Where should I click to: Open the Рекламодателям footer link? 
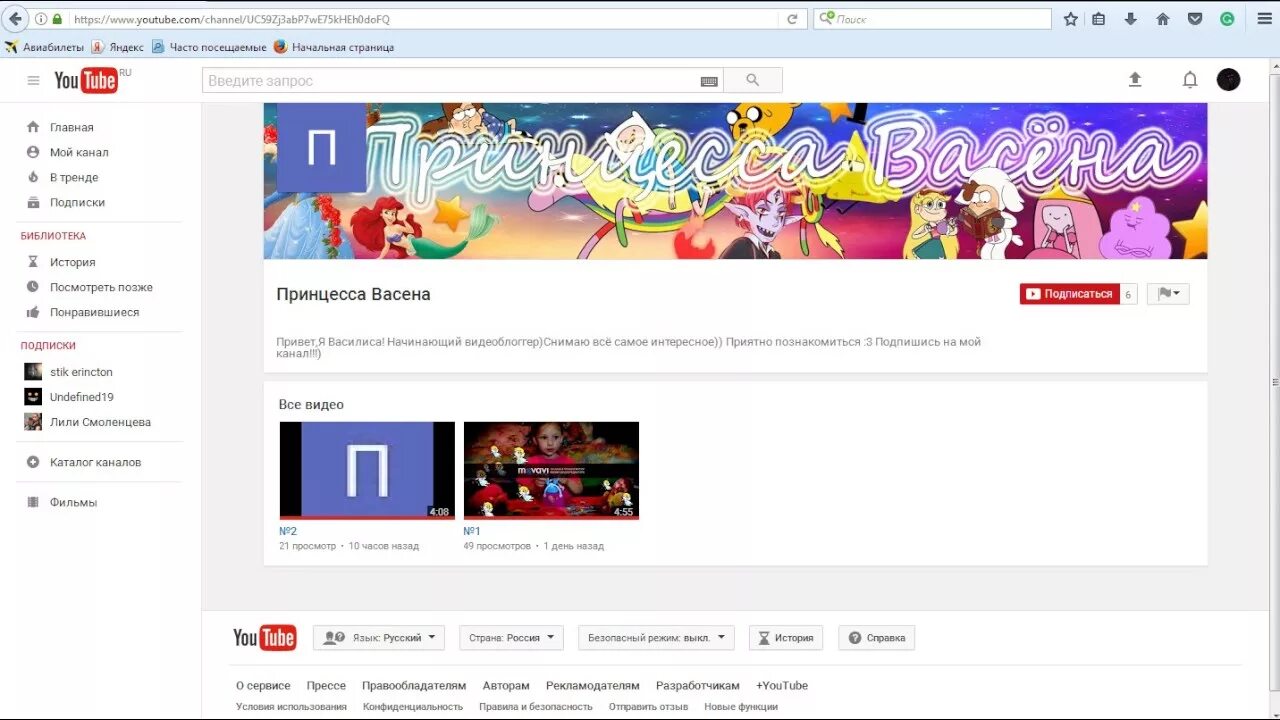pos(592,686)
